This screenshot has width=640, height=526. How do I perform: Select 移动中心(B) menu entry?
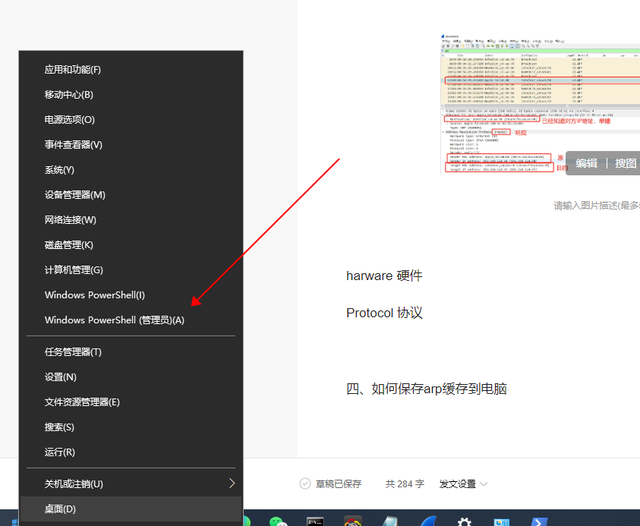(x=131, y=95)
